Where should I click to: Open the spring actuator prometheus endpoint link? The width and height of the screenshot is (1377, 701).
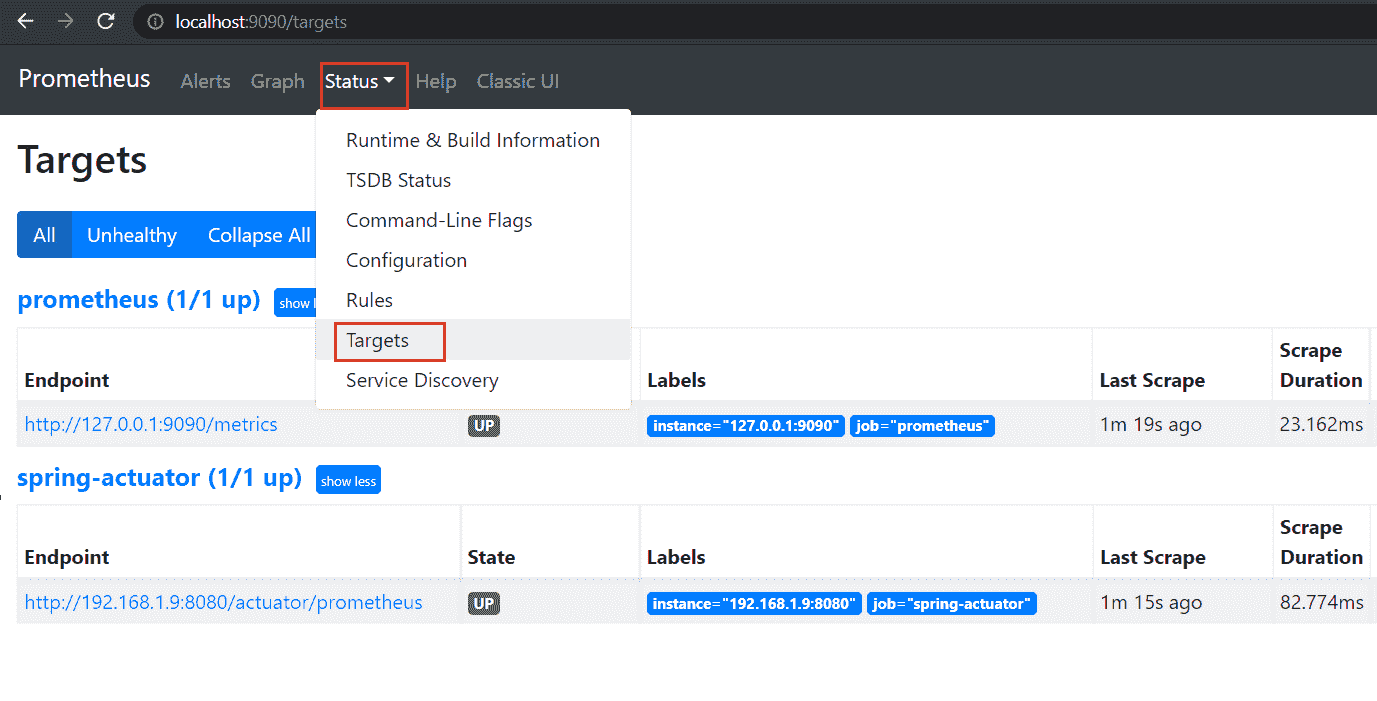pyautogui.click(x=223, y=603)
